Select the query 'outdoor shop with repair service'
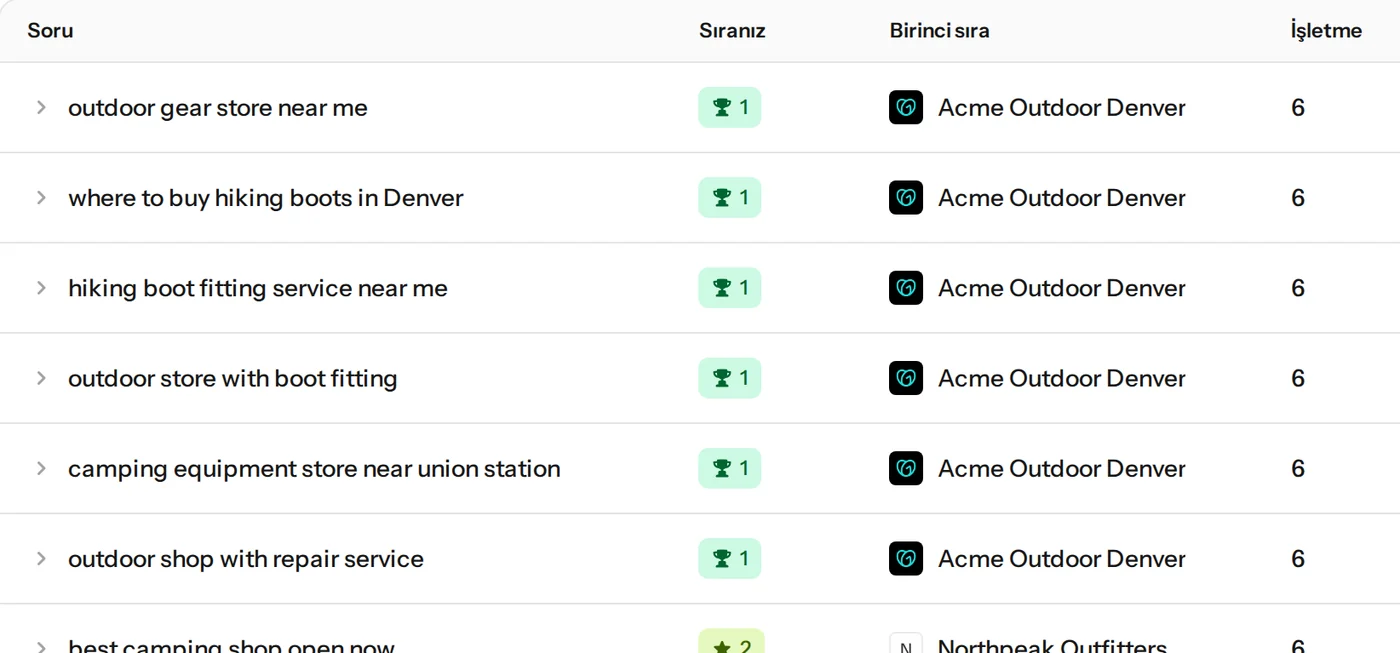Image resolution: width=1400 pixels, height=653 pixels. coord(246,558)
